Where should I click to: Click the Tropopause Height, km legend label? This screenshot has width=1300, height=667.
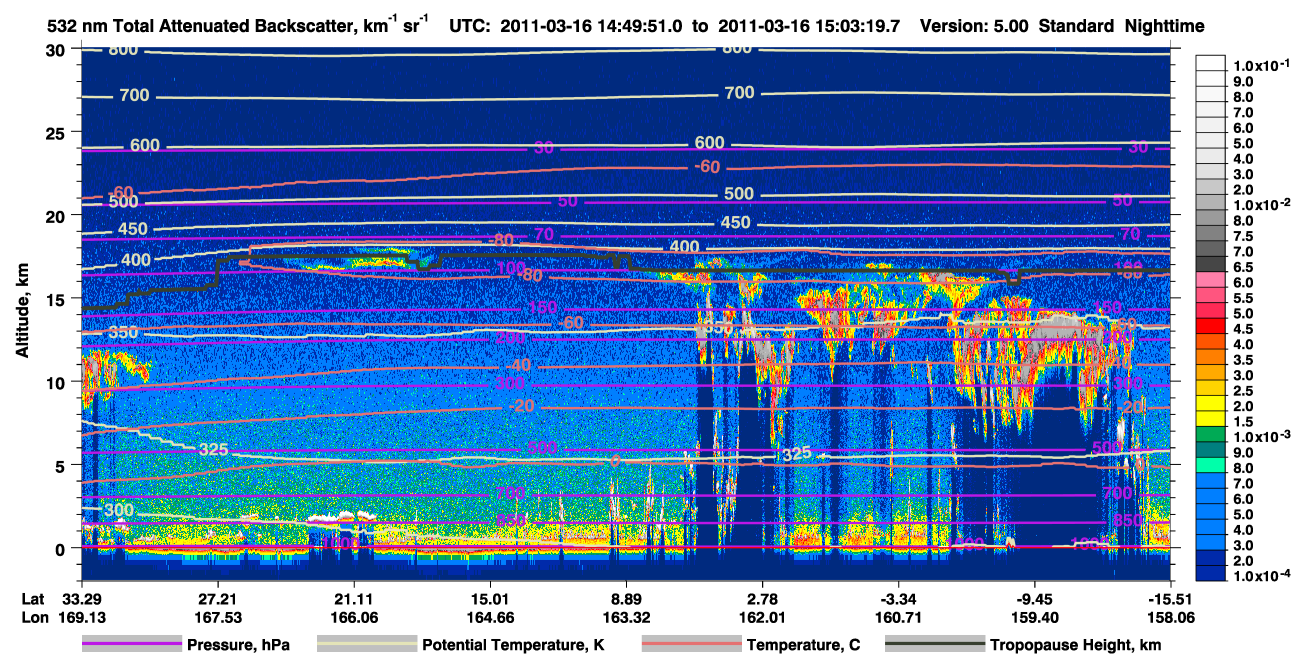pyautogui.click(x=1075, y=645)
